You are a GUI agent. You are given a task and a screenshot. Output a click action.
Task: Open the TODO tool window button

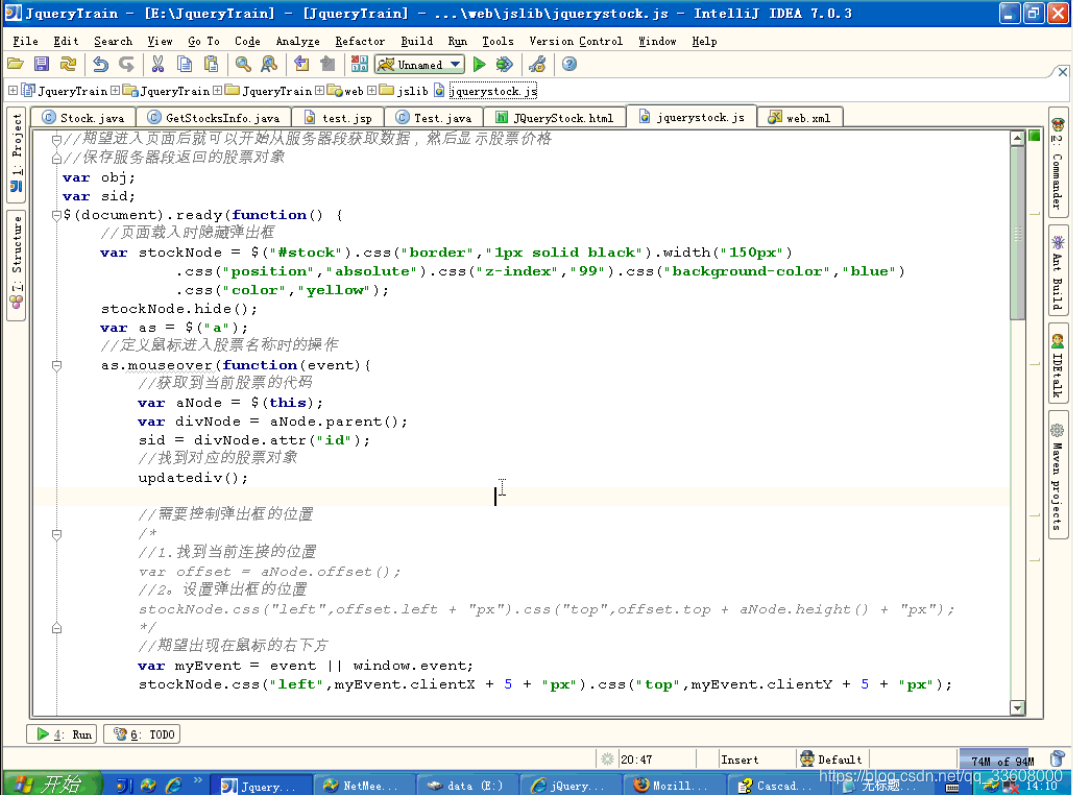(x=142, y=734)
